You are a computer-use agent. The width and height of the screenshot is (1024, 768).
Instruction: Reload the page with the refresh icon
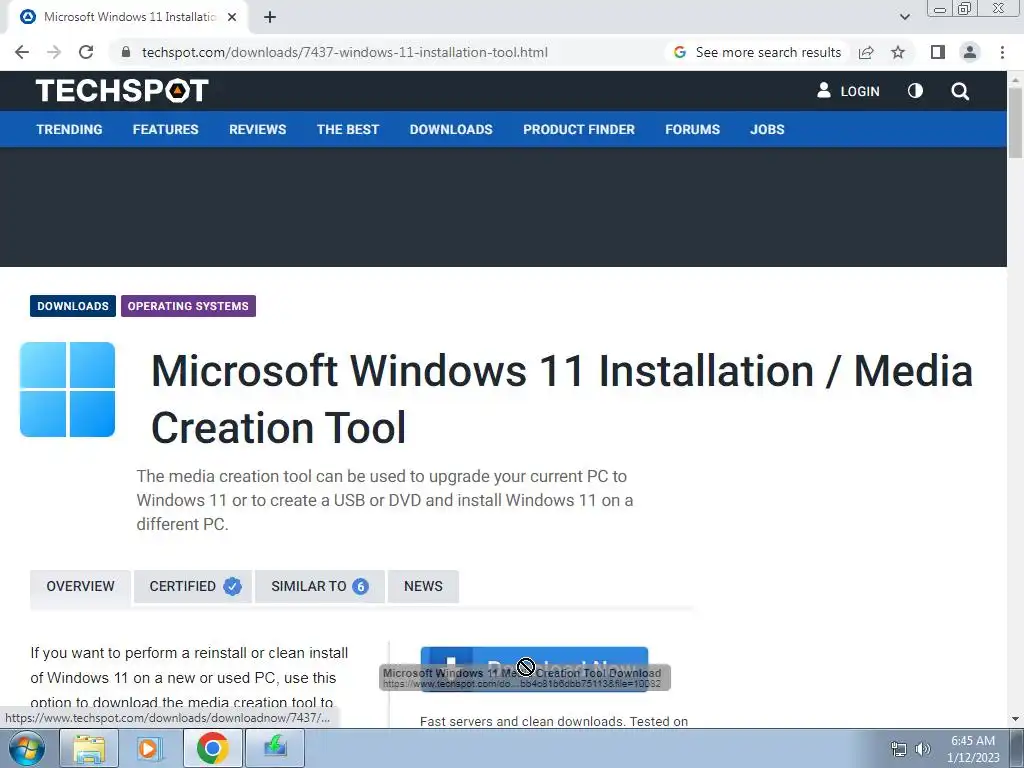[x=86, y=52]
